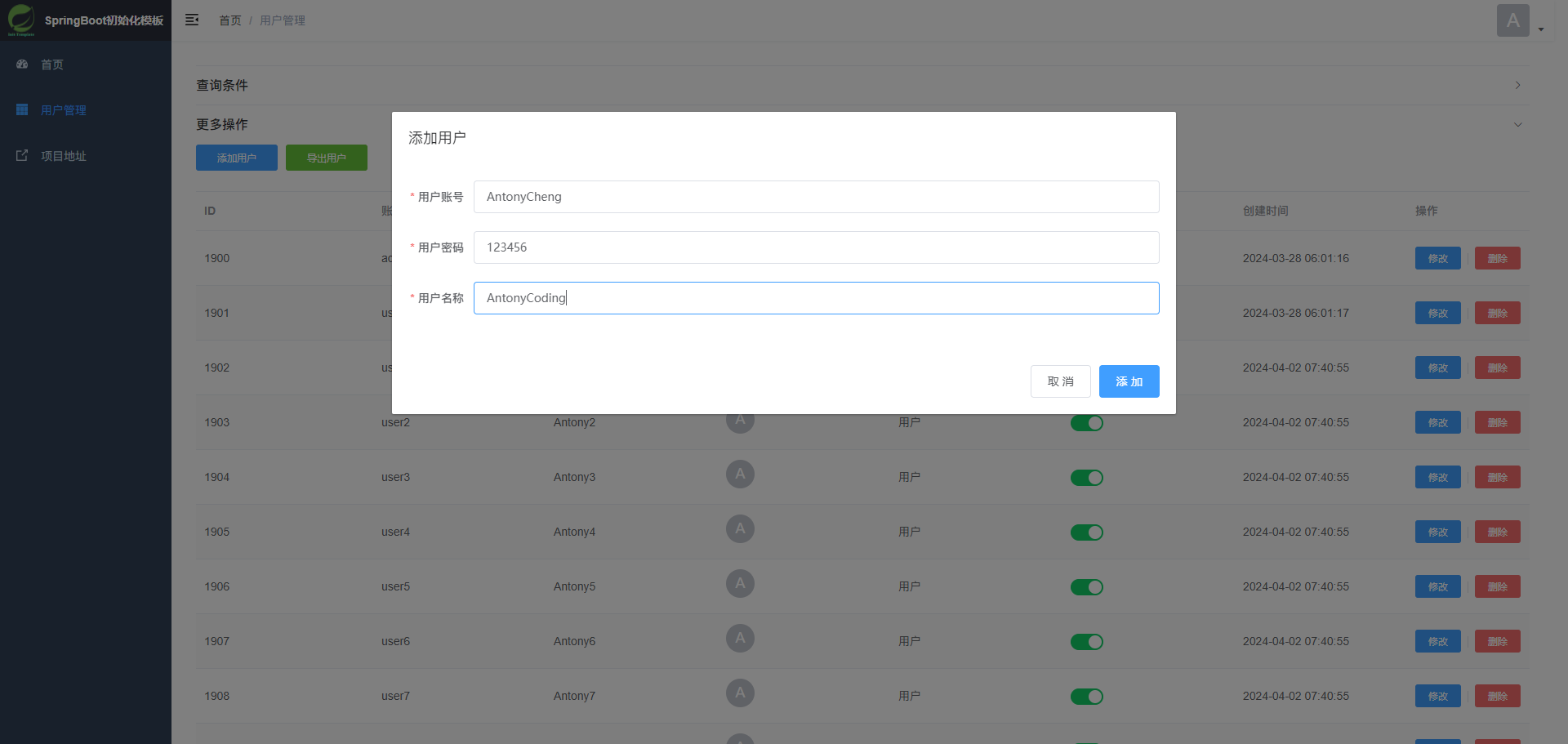Click 修改 for row 1901

click(1438, 313)
